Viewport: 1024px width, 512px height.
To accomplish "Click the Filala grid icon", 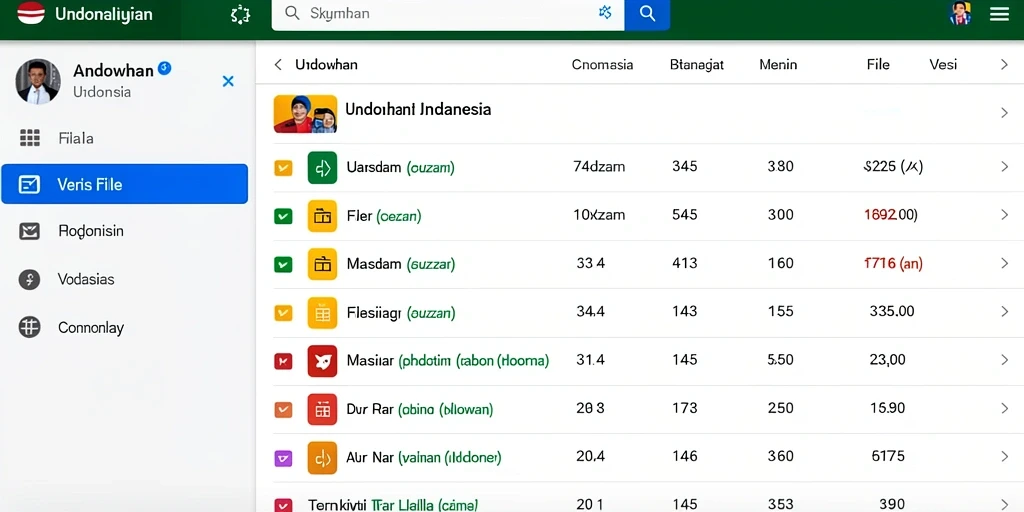I will click(30, 138).
